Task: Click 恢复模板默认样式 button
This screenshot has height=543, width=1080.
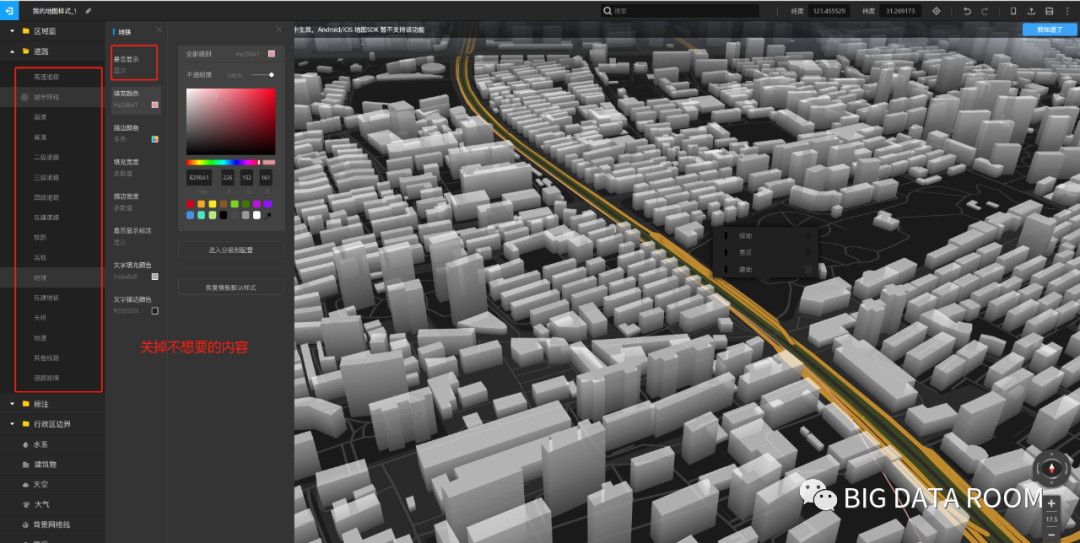Action: click(231, 287)
